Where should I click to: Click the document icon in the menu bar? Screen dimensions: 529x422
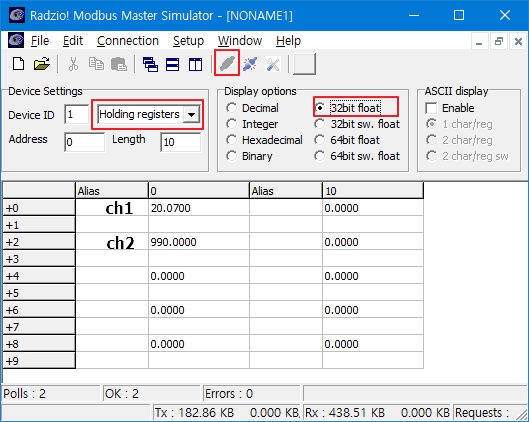click(16, 40)
